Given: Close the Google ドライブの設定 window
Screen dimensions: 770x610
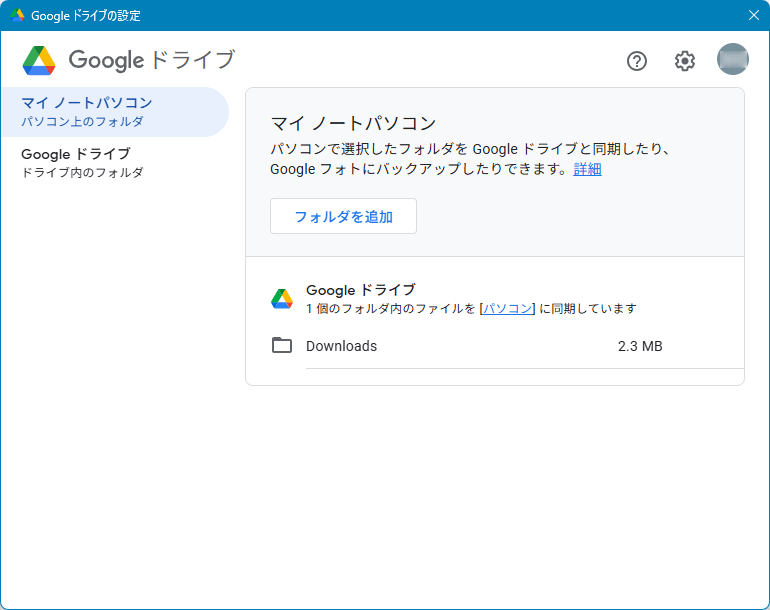Looking at the screenshot, I should [x=754, y=15].
